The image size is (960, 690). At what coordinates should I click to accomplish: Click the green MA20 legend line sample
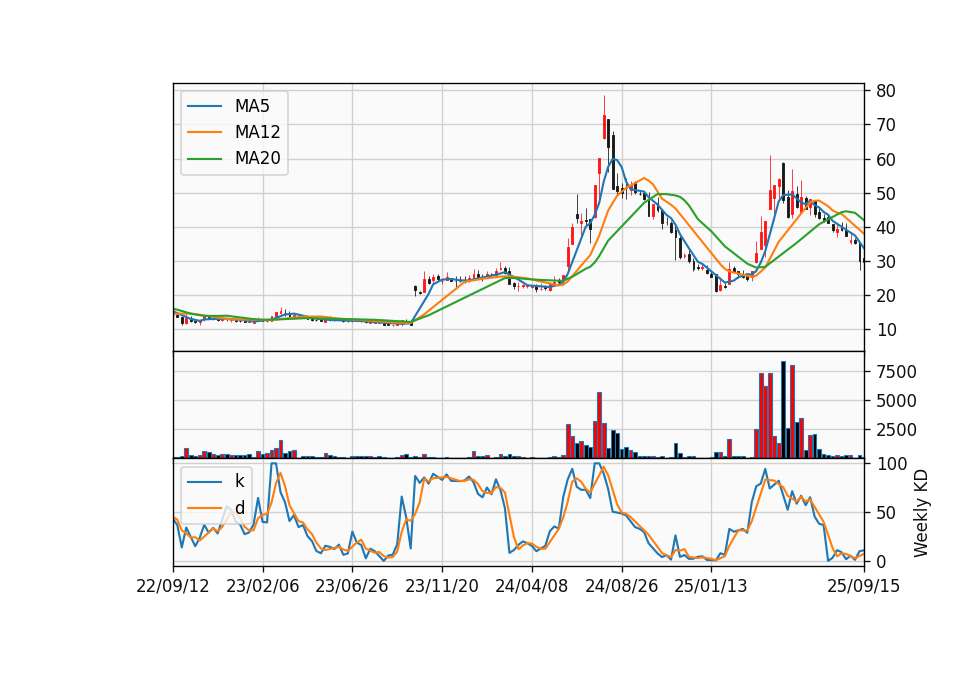tap(204, 159)
